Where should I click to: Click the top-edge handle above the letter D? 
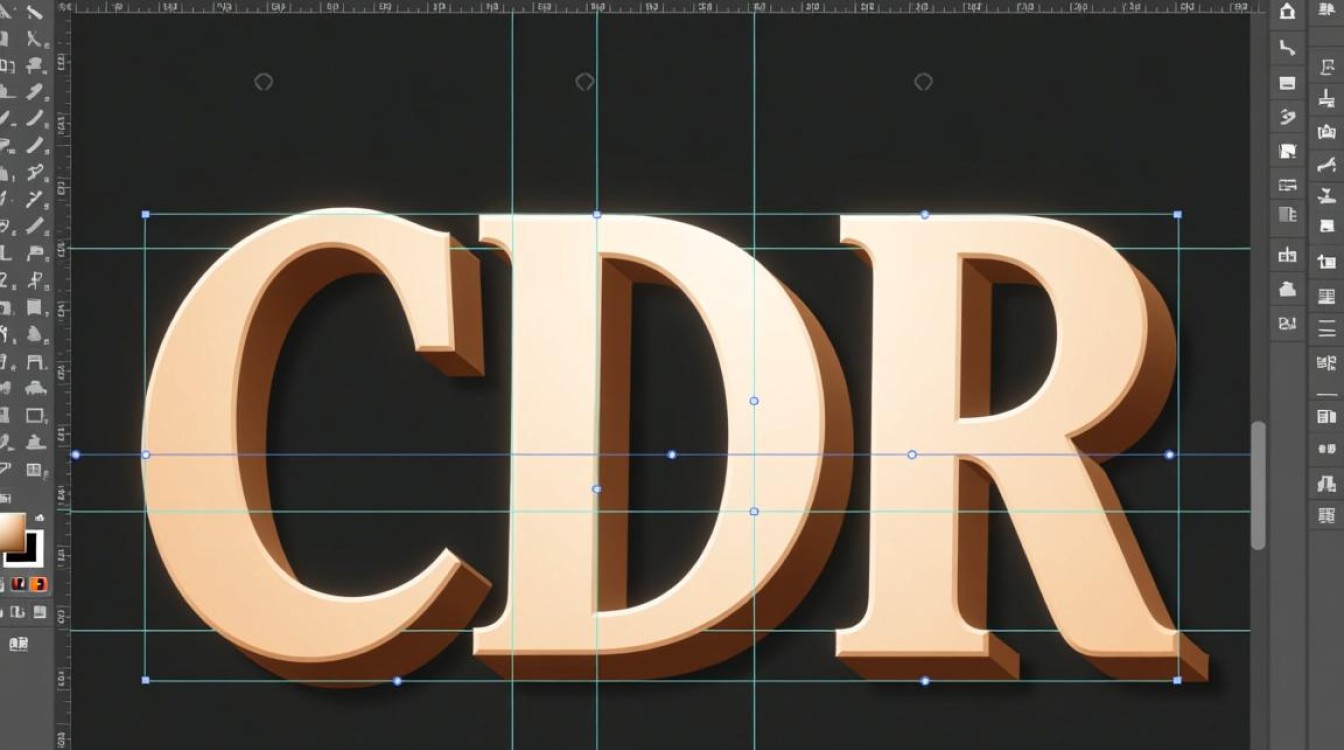597,214
